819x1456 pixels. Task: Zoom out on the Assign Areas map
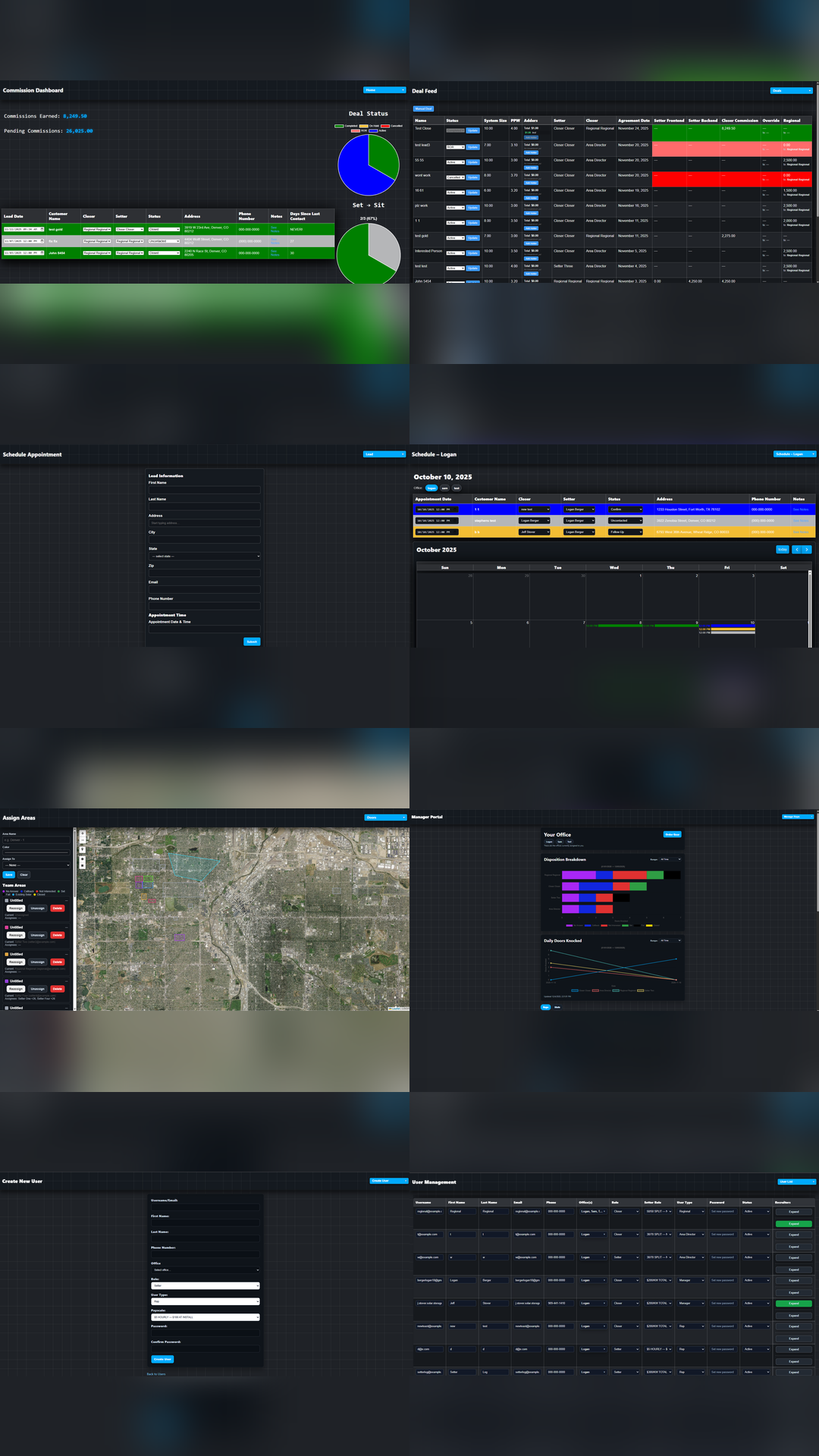tap(83, 840)
